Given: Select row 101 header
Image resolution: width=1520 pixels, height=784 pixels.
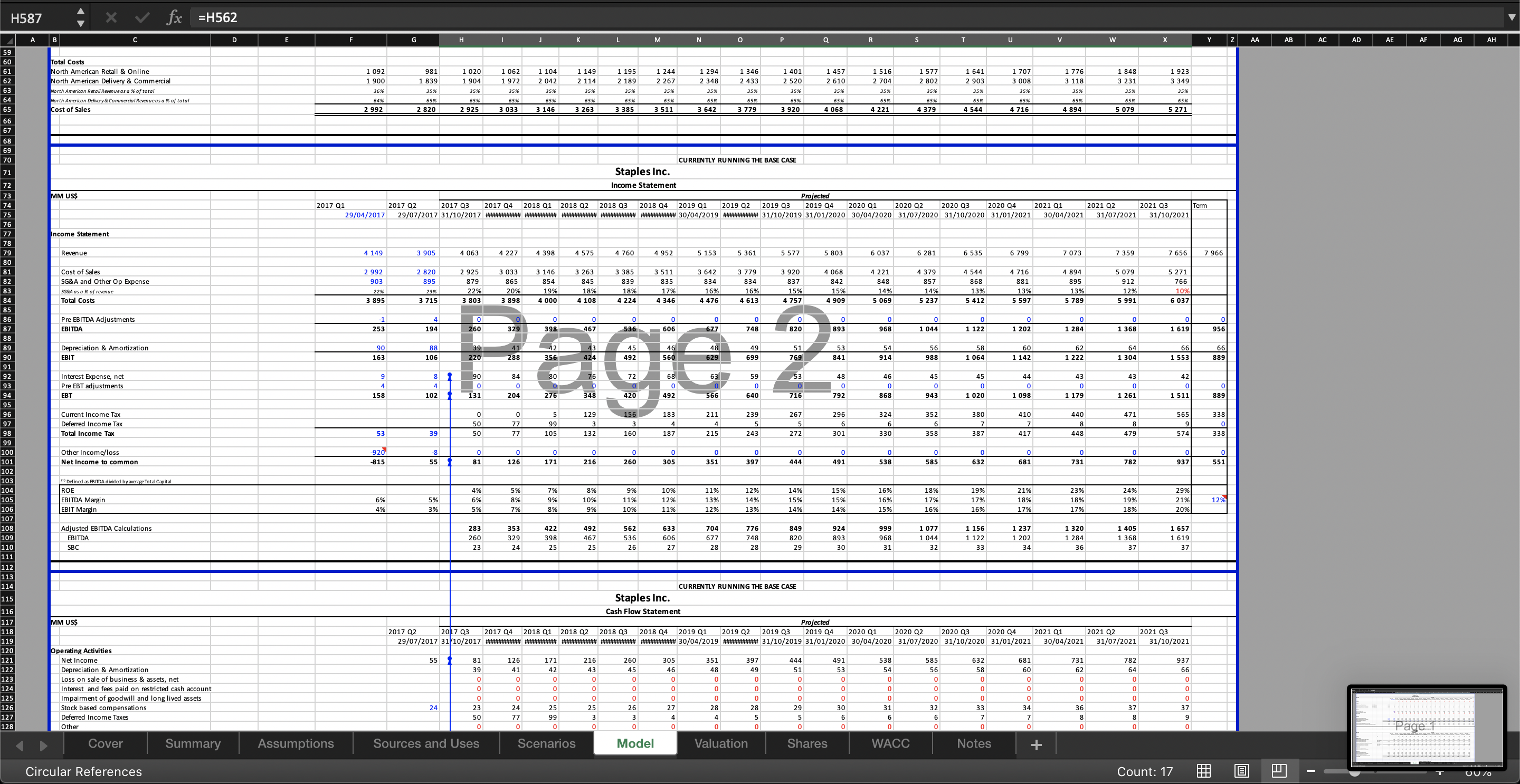Looking at the screenshot, I should (x=7, y=462).
